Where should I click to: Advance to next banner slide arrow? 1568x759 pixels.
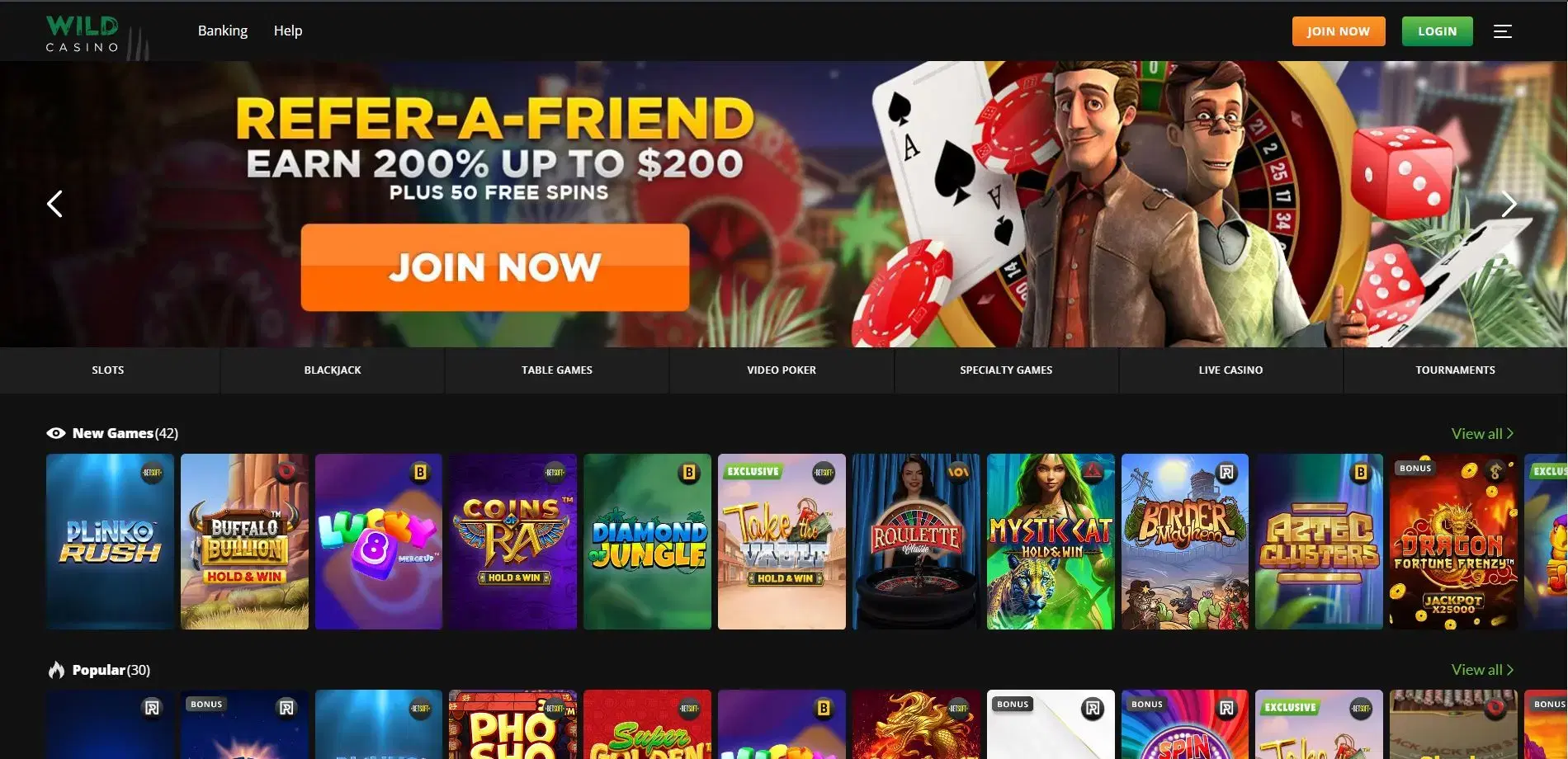click(x=1509, y=204)
